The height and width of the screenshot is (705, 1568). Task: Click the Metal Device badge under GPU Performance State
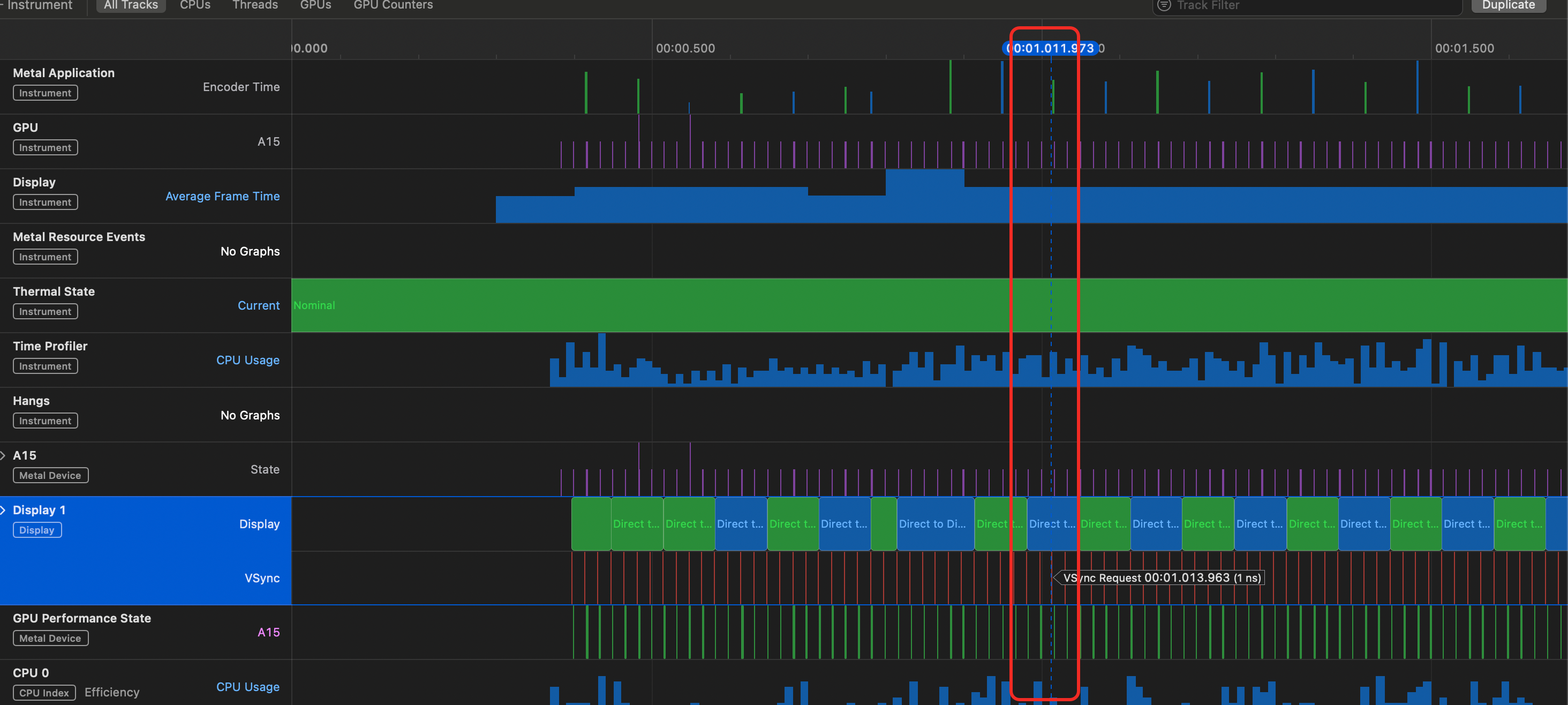point(50,638)
